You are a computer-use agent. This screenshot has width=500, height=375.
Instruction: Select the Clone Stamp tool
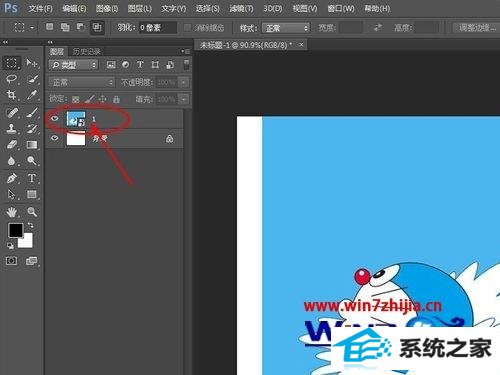click(12, 129)
